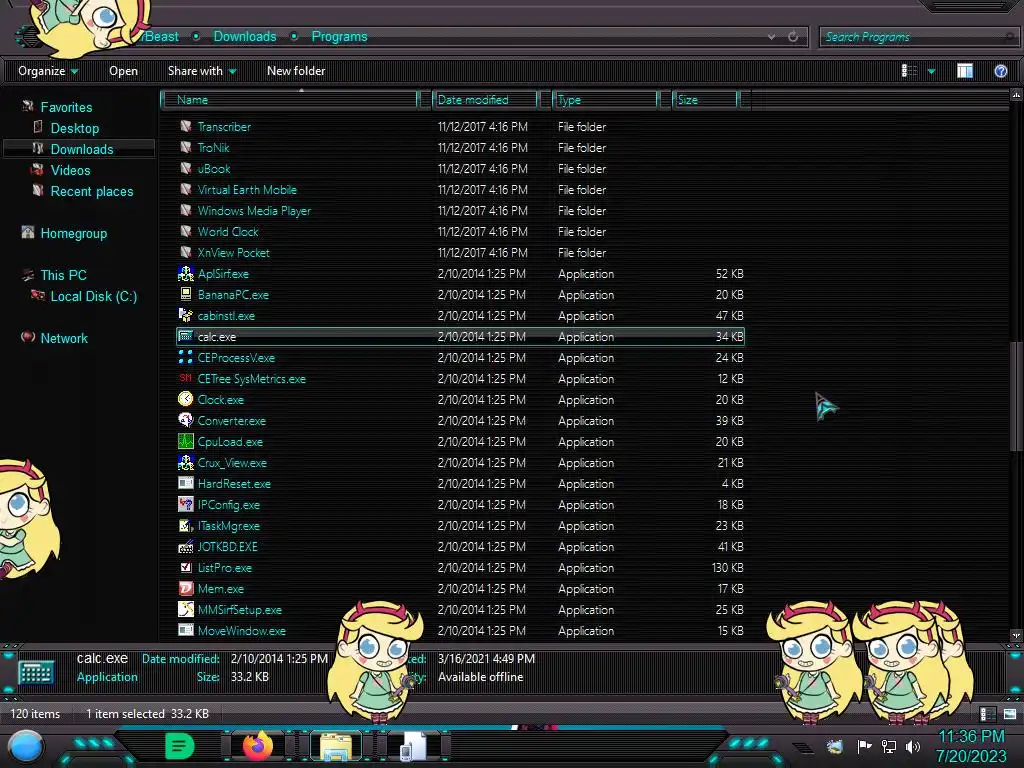The height and width of the screenshot is (768, 1024).
Task: Click the Clock.exe clock icon
Action: pos(185,399)
